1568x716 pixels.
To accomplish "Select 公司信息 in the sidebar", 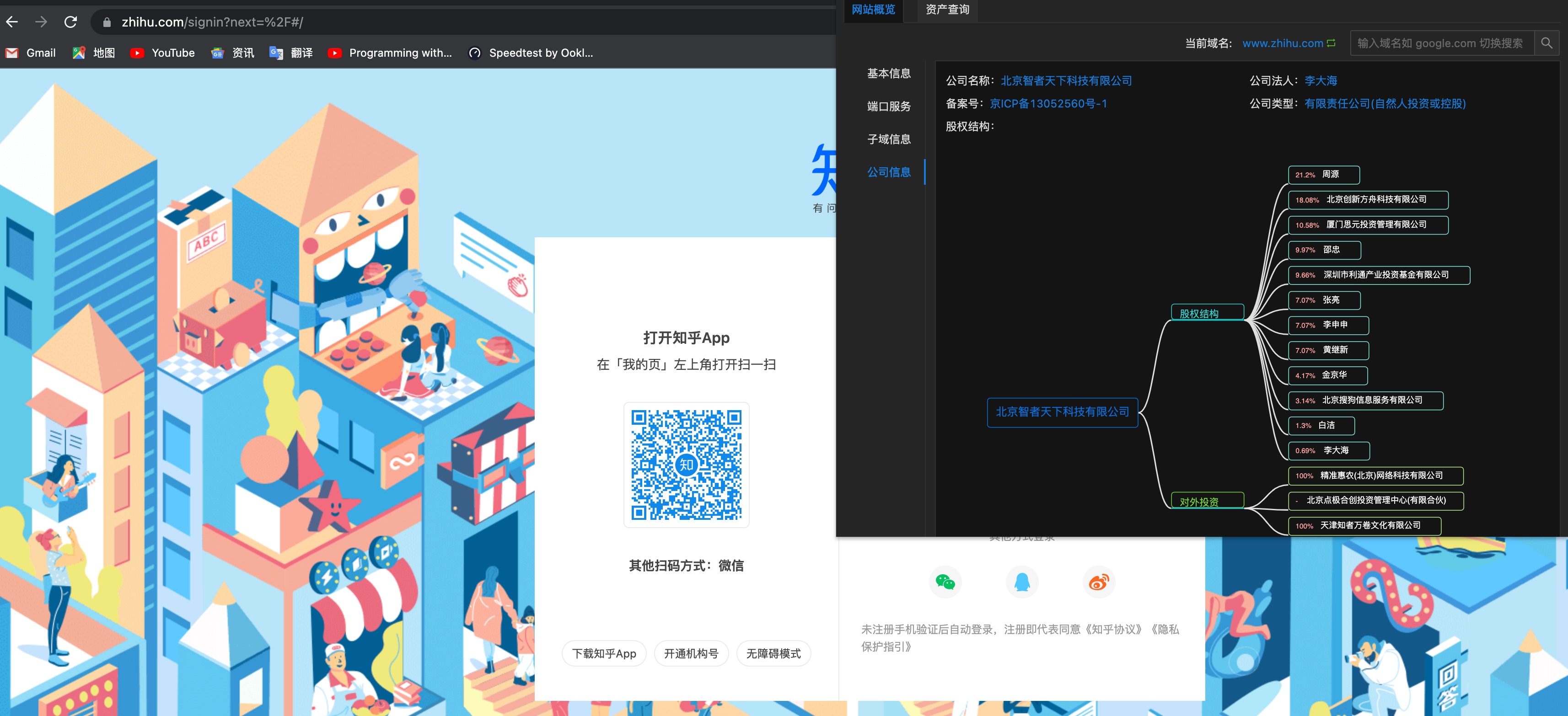I will coord(889,172).
